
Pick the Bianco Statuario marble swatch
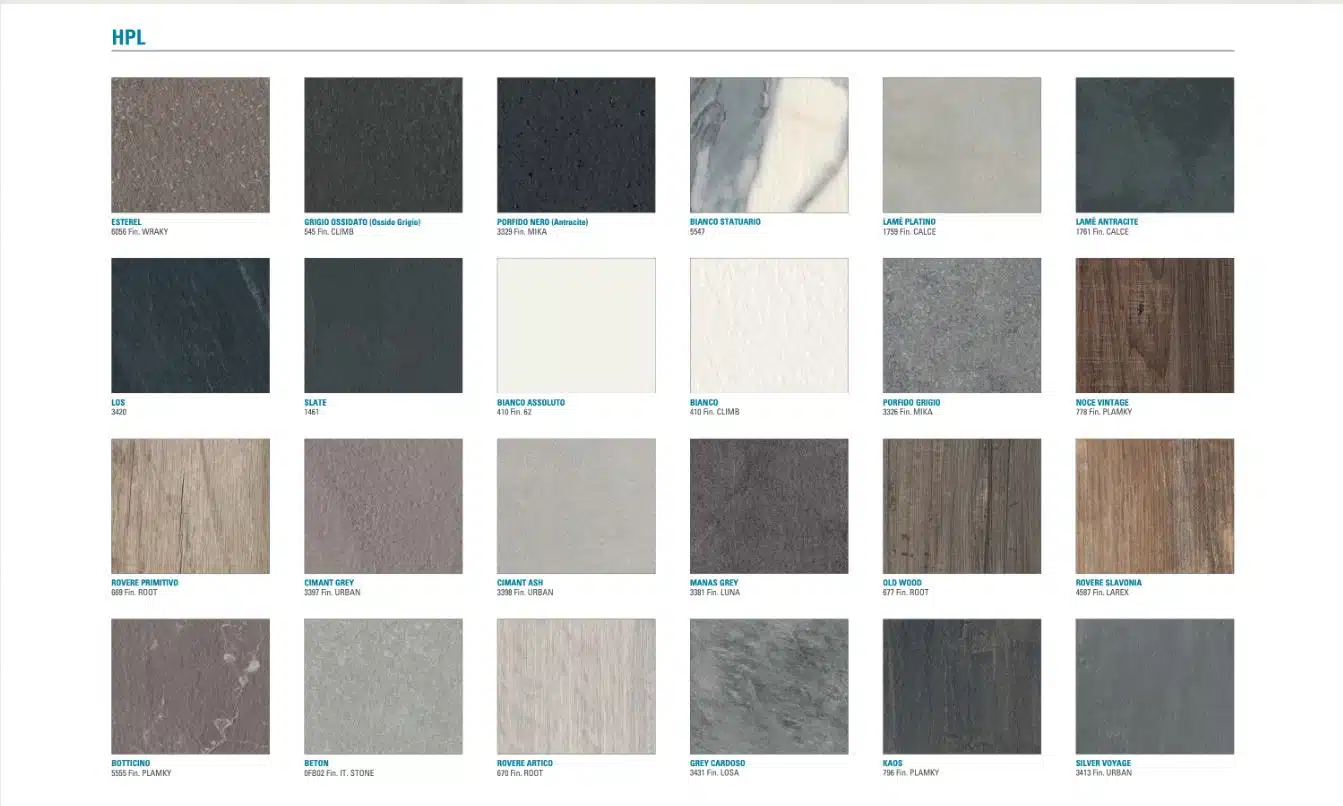769,145
